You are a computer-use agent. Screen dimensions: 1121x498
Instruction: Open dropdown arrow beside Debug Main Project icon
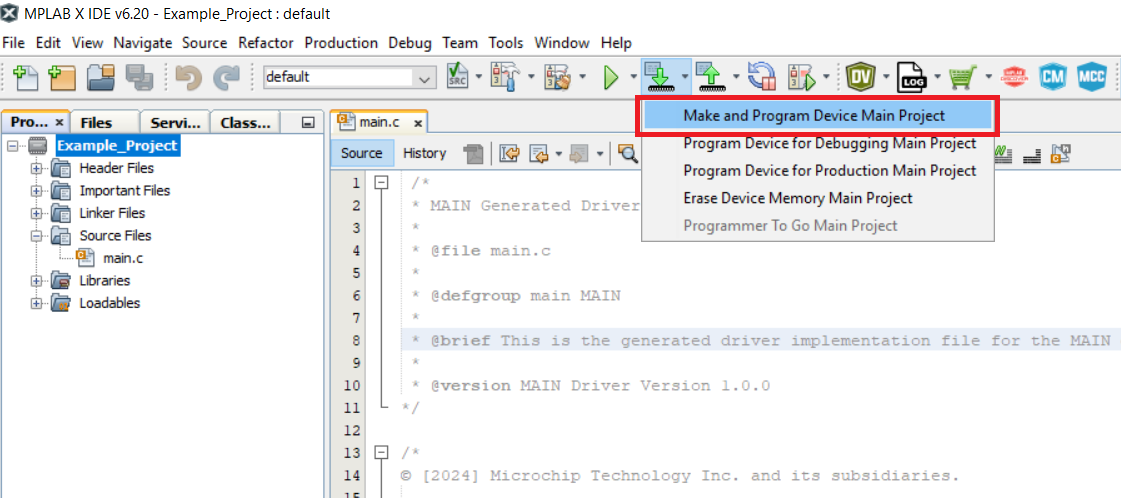[x=826, y=77]
